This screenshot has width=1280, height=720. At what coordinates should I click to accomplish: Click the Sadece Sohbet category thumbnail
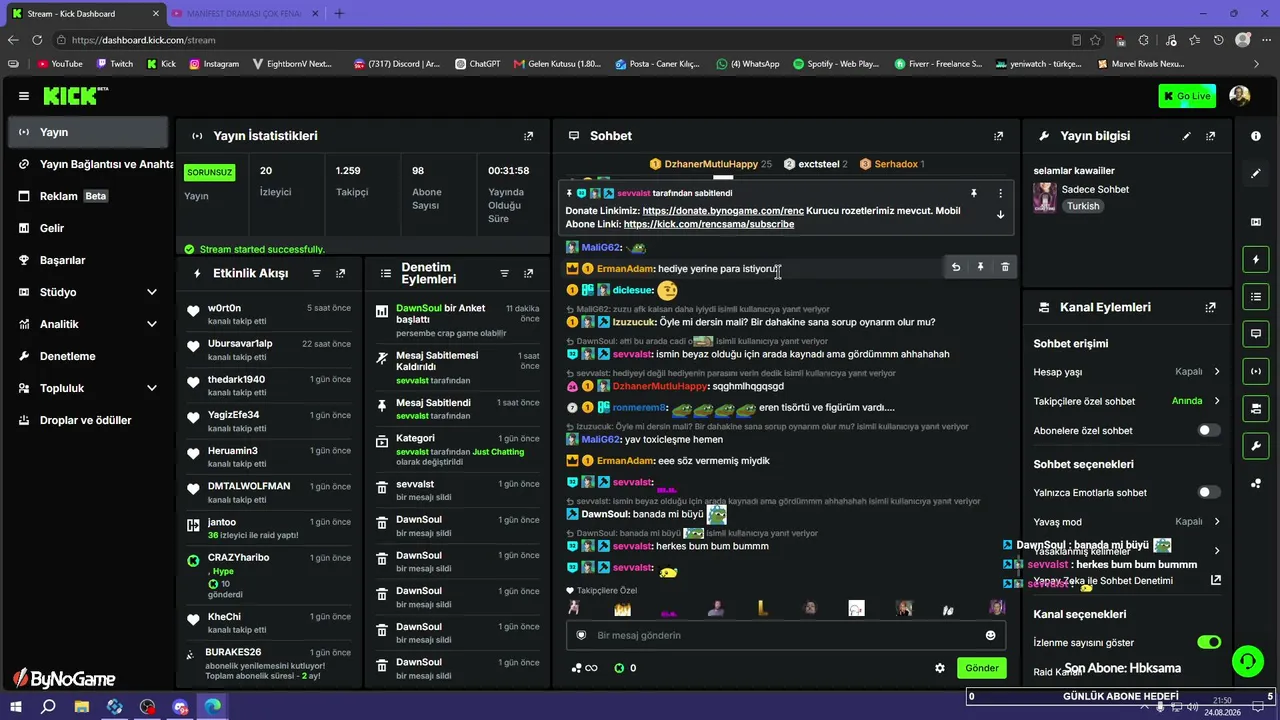tap(1045, 197)
